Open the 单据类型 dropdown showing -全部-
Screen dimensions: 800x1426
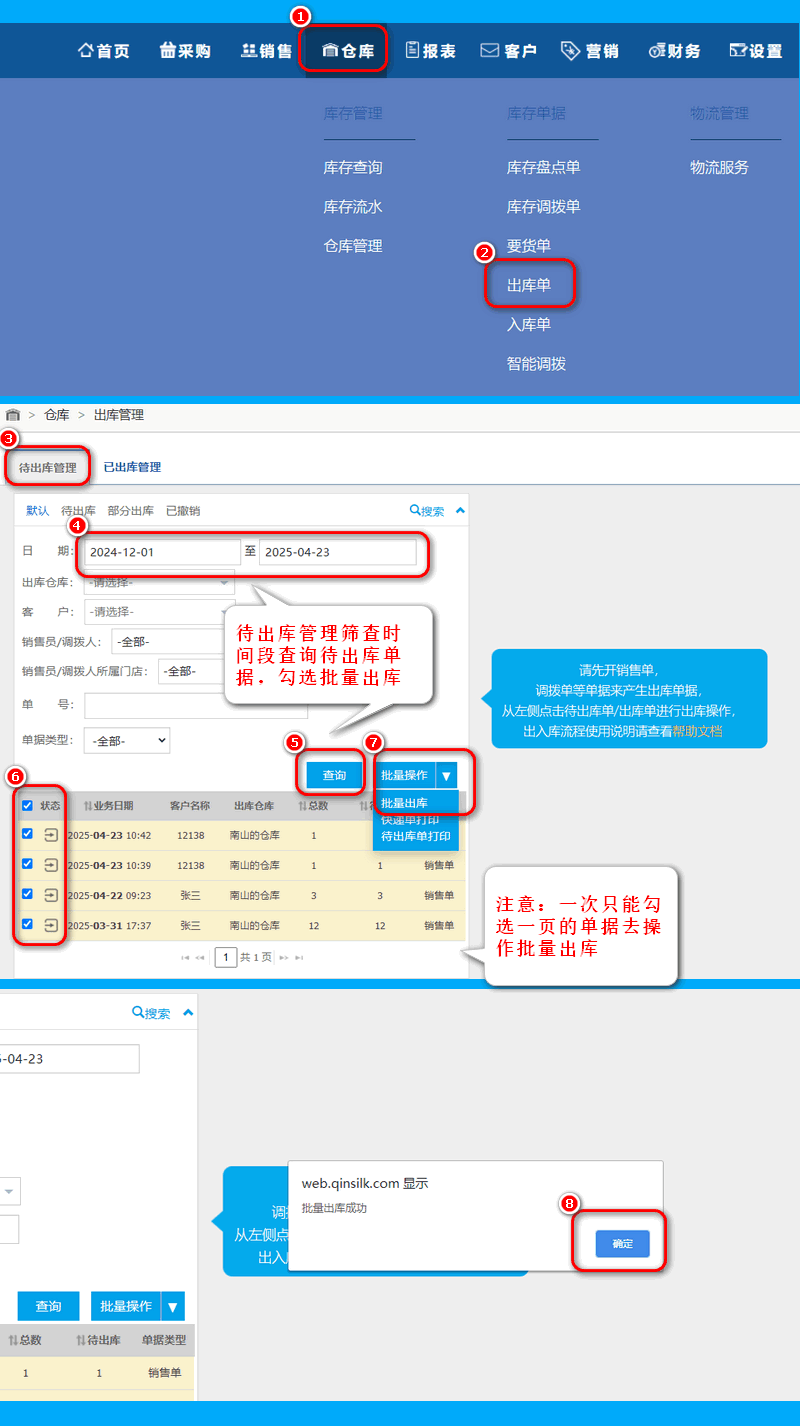point(127,740)
